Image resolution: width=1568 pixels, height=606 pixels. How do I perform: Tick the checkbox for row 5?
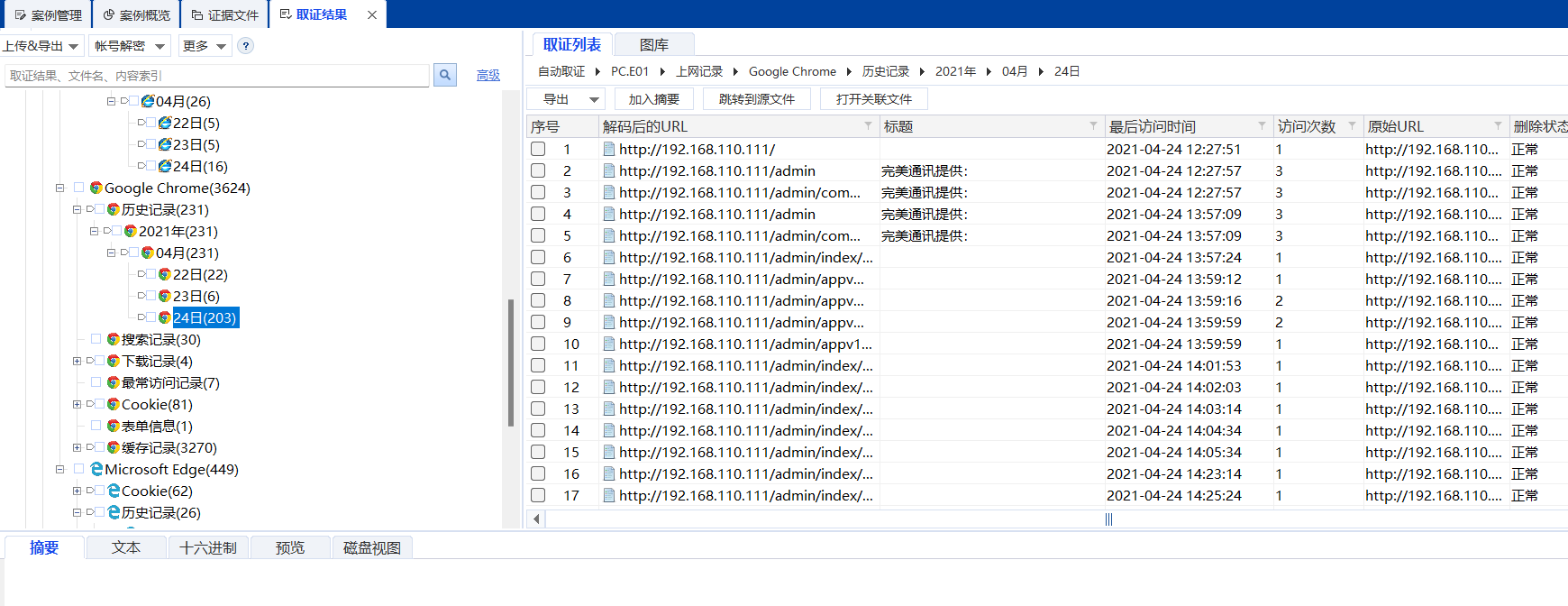click(538, 235)
